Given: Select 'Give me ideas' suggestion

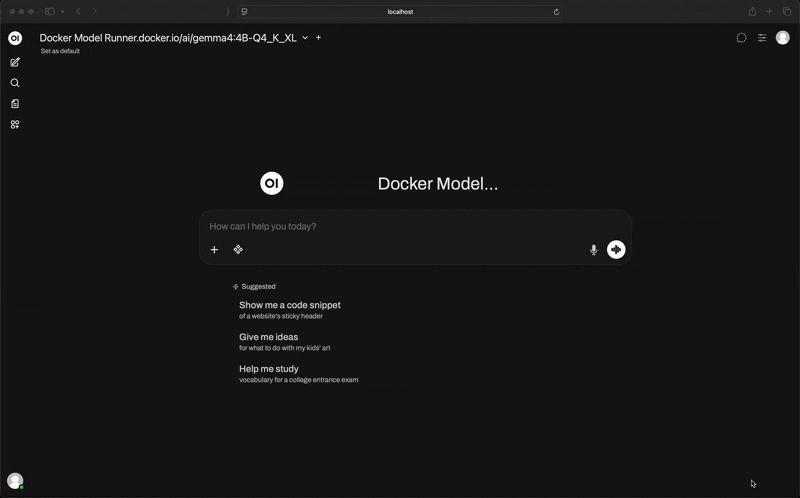Looking at the screenshot, I should point(285,342).
